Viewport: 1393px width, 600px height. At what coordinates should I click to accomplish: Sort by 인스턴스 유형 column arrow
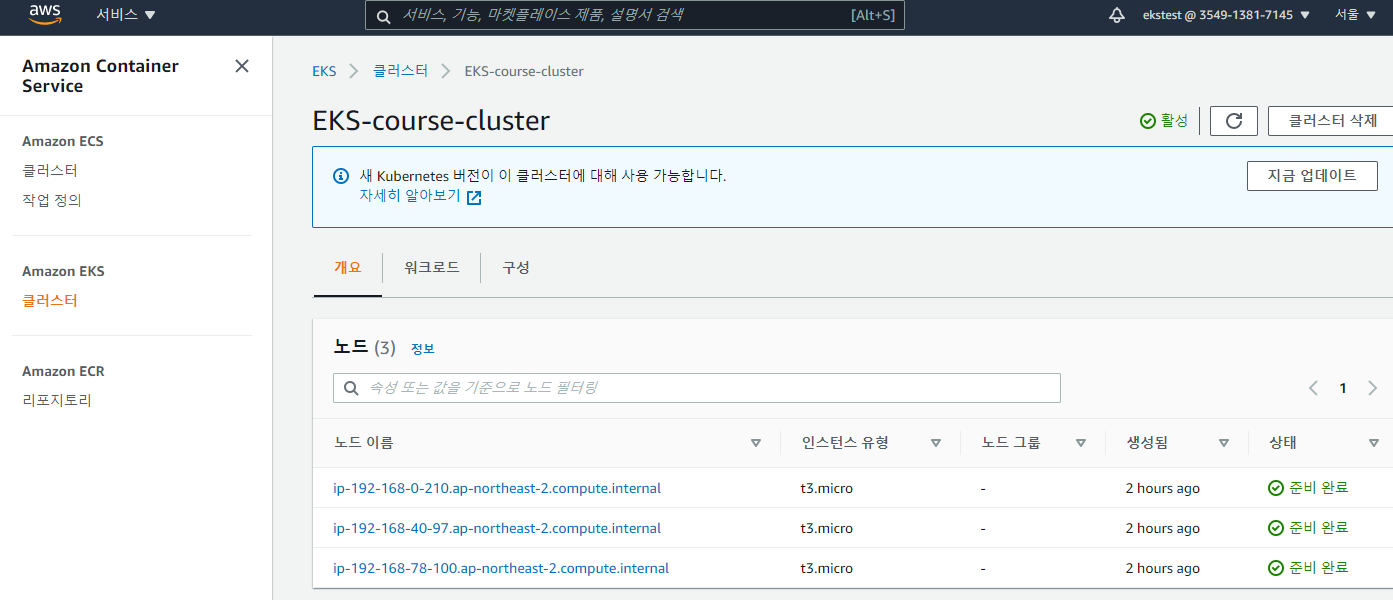pyautogui.click(x=936, y=443)
